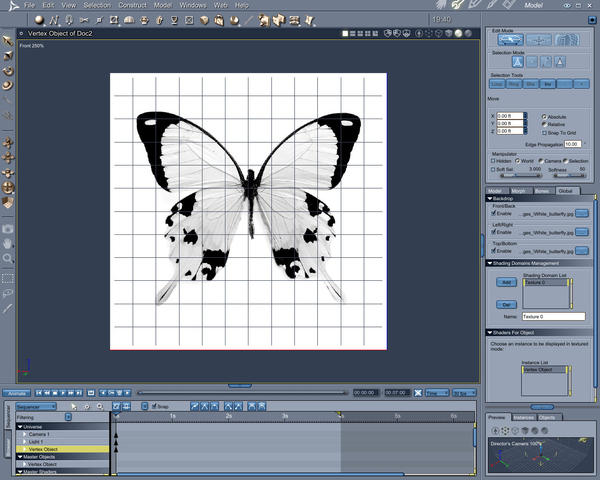Select the Camera manipulator radio button
Image resolution: width=600 pixels, height=480 pixels.
tap(541, 161)
